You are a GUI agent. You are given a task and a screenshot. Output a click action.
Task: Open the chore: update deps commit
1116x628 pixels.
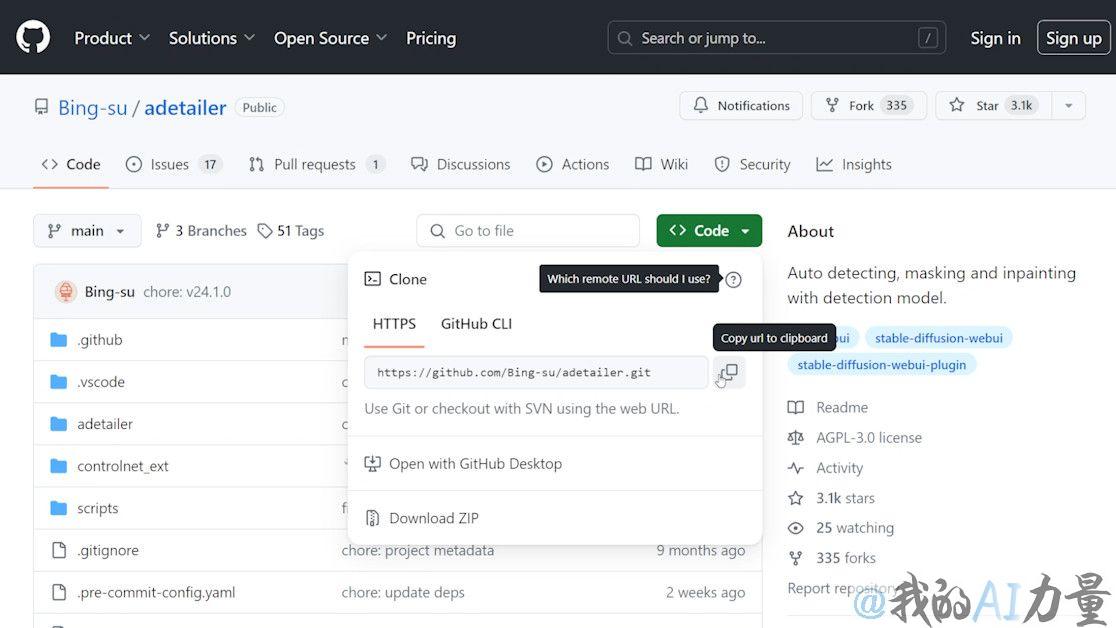(403, 592)
